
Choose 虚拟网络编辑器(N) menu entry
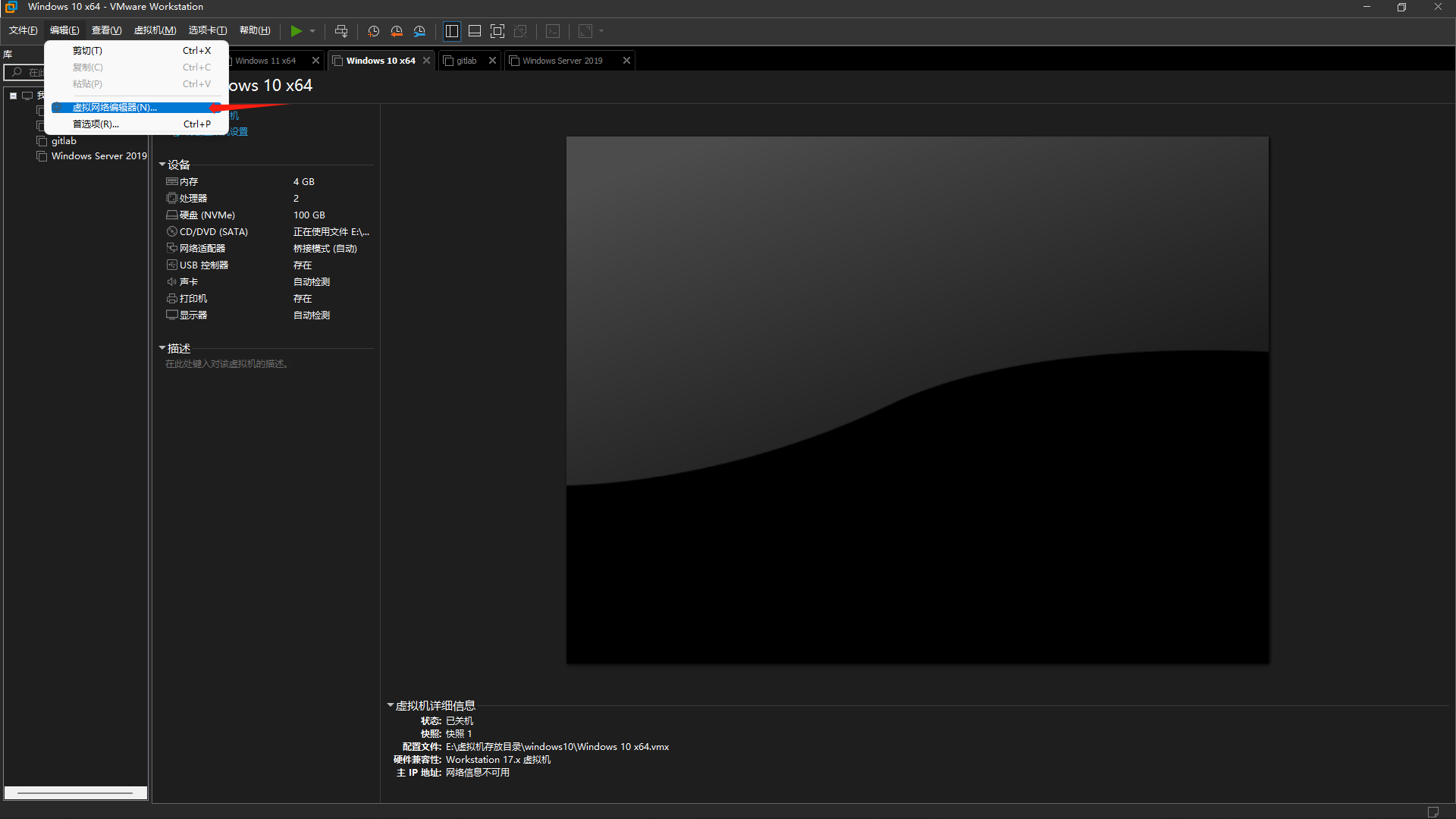(136, 108)
